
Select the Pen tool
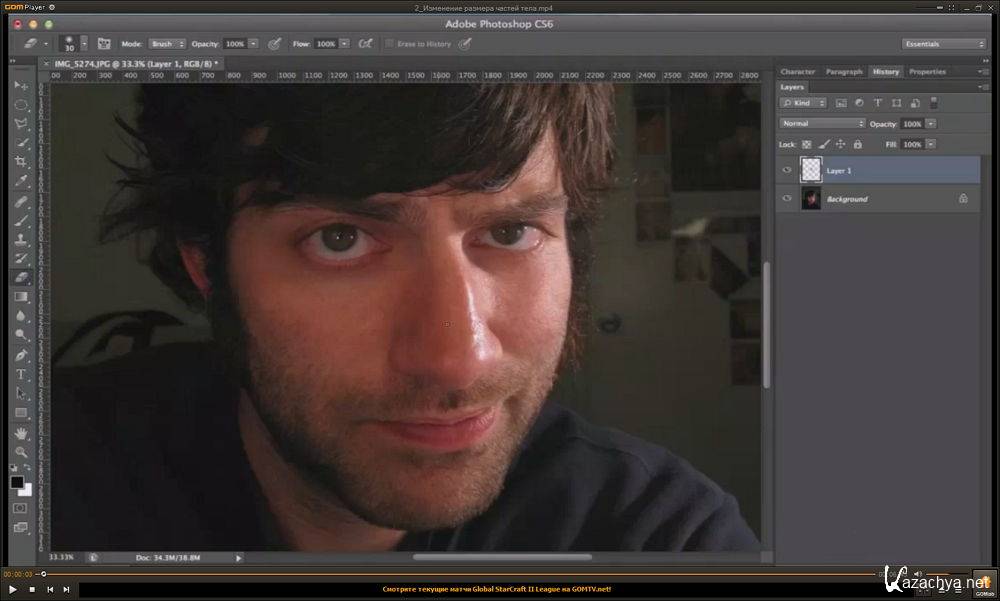pyautogui.click(x=20, y=355)
